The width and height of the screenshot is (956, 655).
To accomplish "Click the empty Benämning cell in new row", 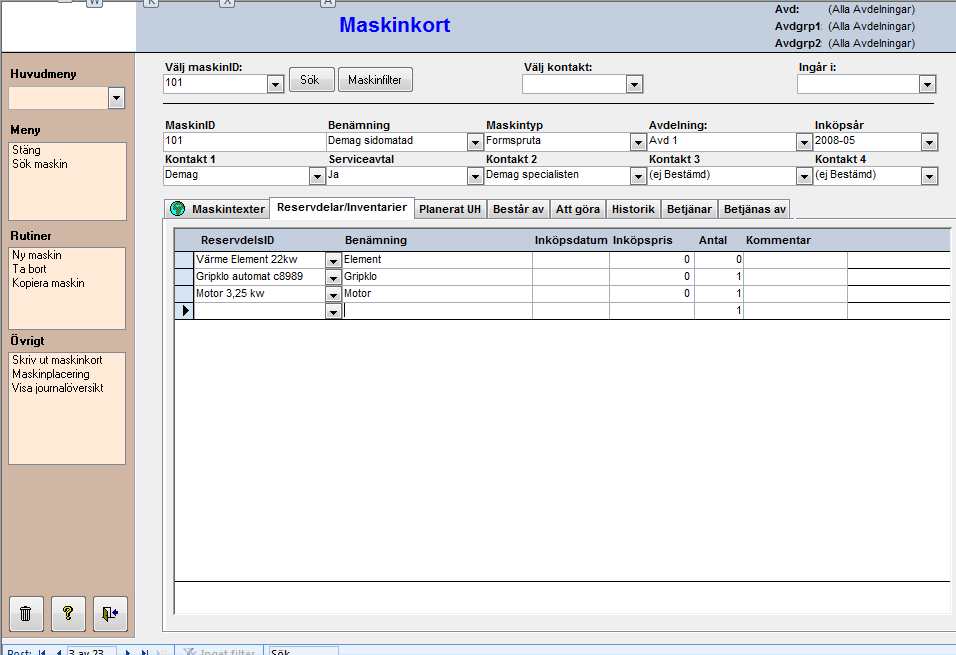I will (x=437, y=311).
